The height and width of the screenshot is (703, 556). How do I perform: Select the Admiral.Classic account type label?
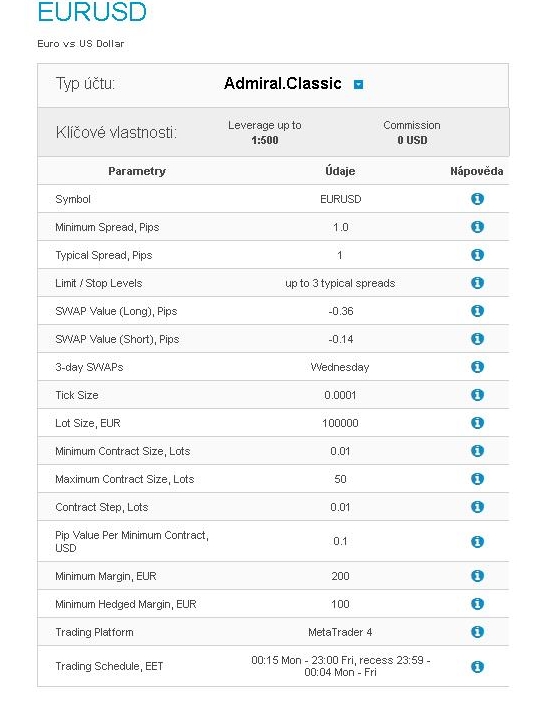point(282,83)
